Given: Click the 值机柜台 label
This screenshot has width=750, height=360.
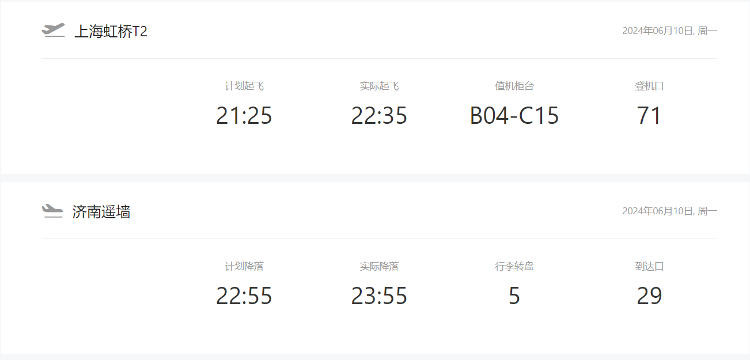Looking at the screenshot, I should click(x=514, y=86).
